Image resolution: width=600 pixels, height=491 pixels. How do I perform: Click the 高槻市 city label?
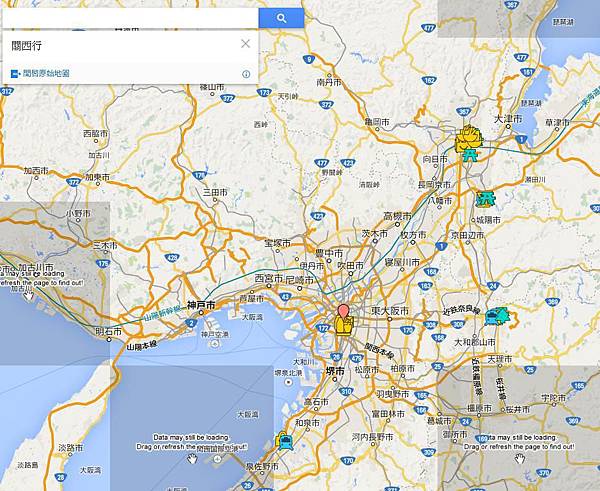click(x=398, y=217)
